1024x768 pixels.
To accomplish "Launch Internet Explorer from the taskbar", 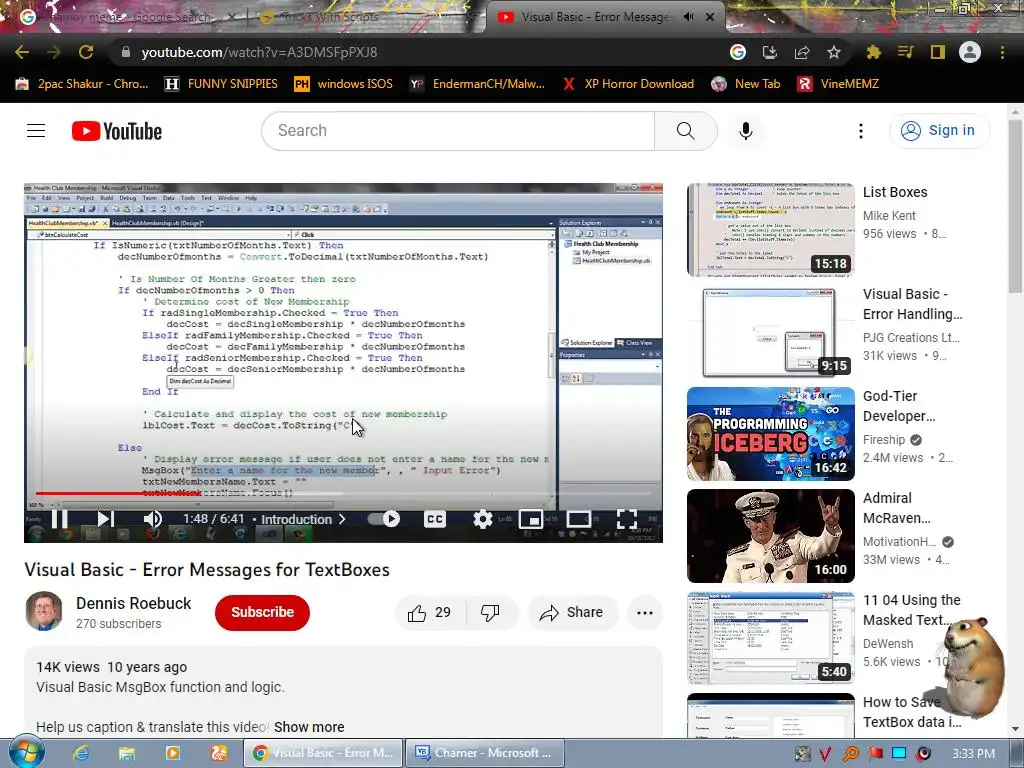I will tap(81, 753).
